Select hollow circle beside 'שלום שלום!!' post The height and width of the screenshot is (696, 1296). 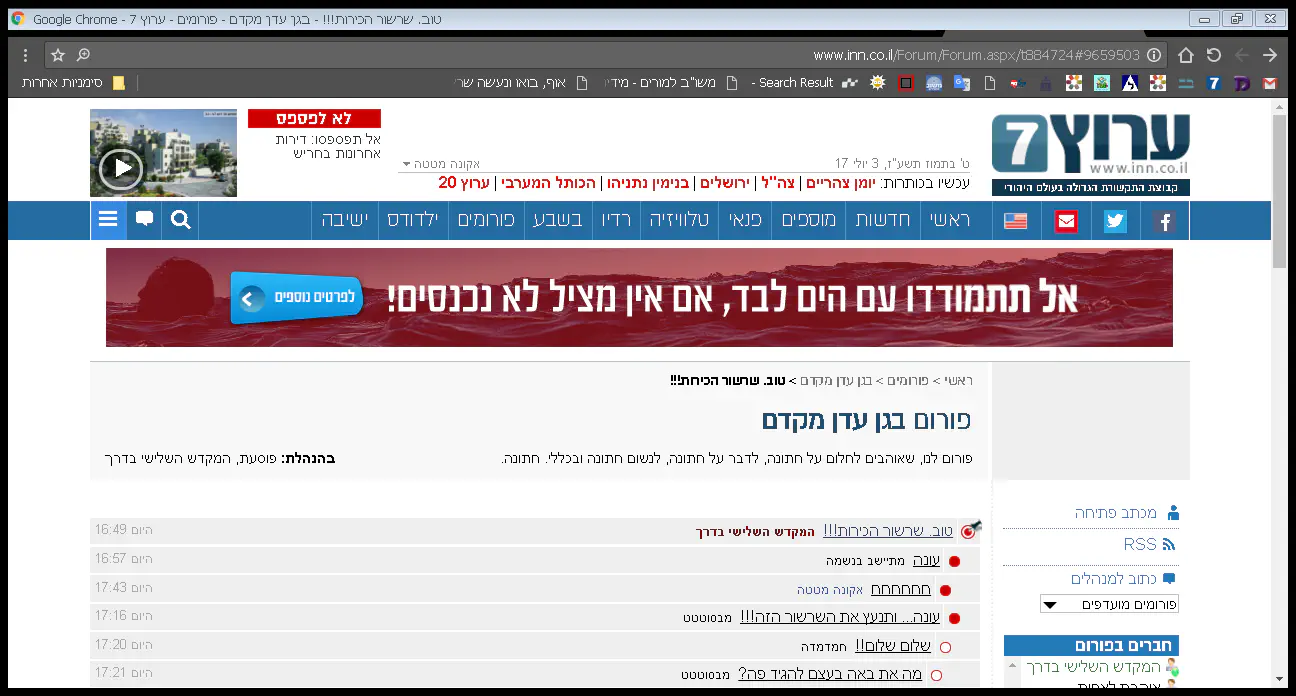coord(945,647)
